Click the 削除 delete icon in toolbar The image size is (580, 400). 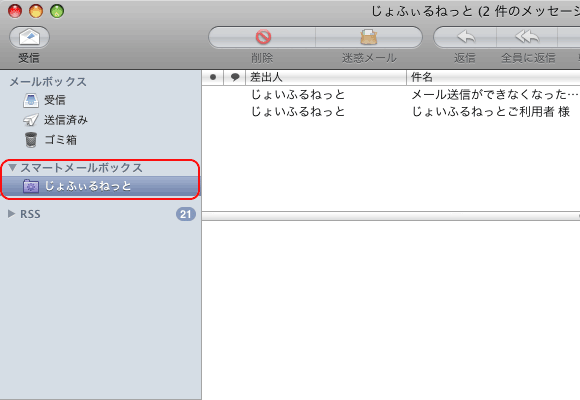pyautogui.click(x=263, y=37)
